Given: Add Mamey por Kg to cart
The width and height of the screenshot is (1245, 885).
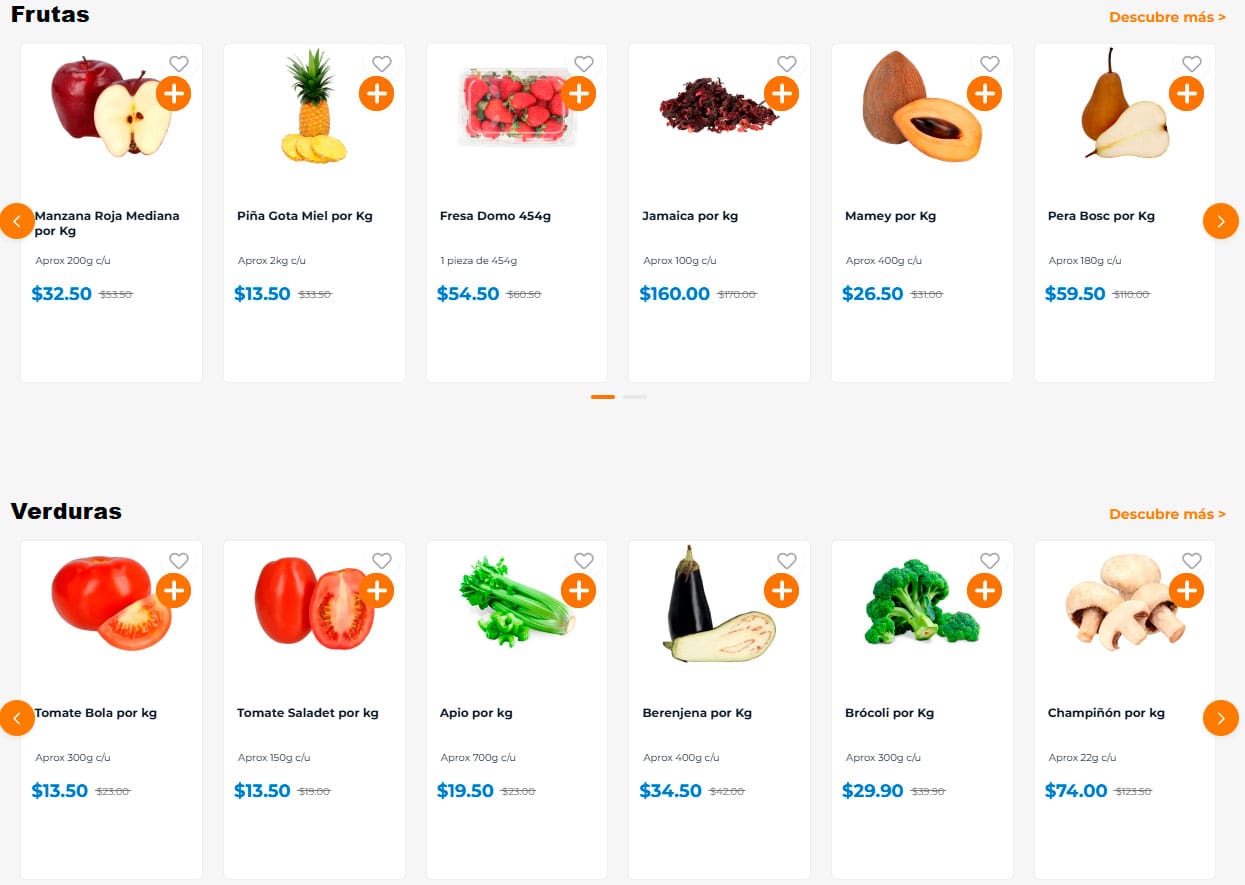Looking at the screenshot, I should pyautogui.click(x=984, y=94).
